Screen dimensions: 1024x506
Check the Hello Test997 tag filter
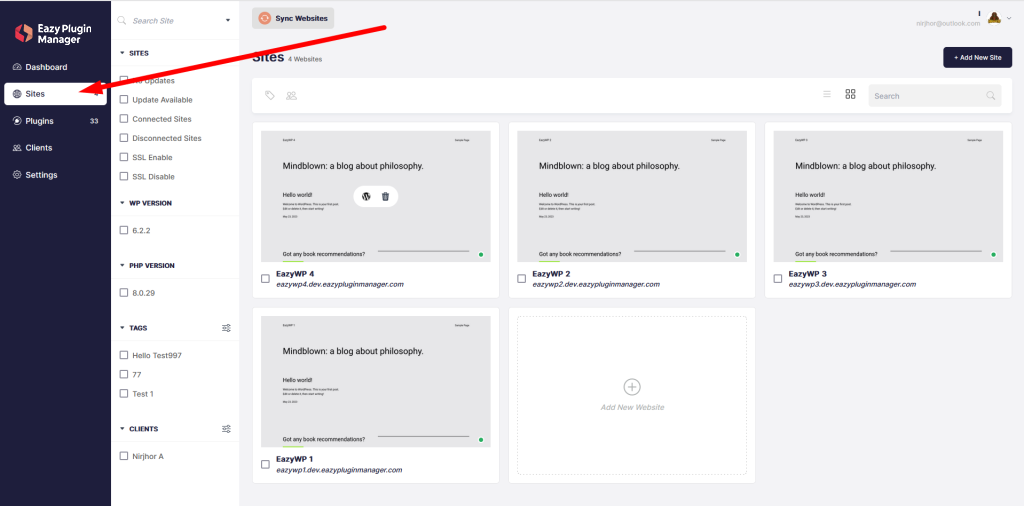pos(124,355)
